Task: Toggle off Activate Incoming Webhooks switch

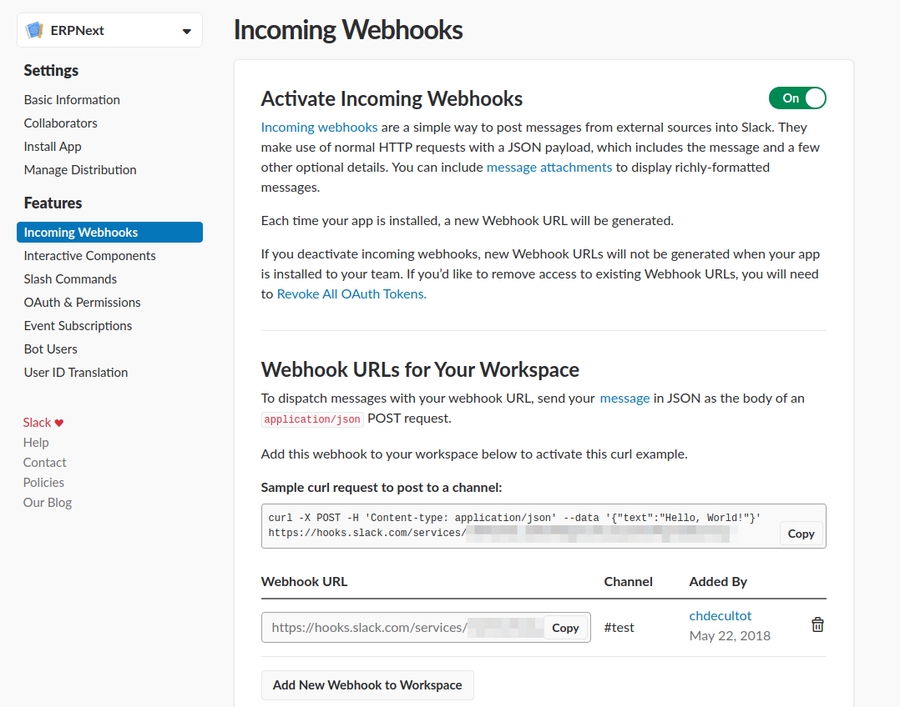Action: pos(797,98)
